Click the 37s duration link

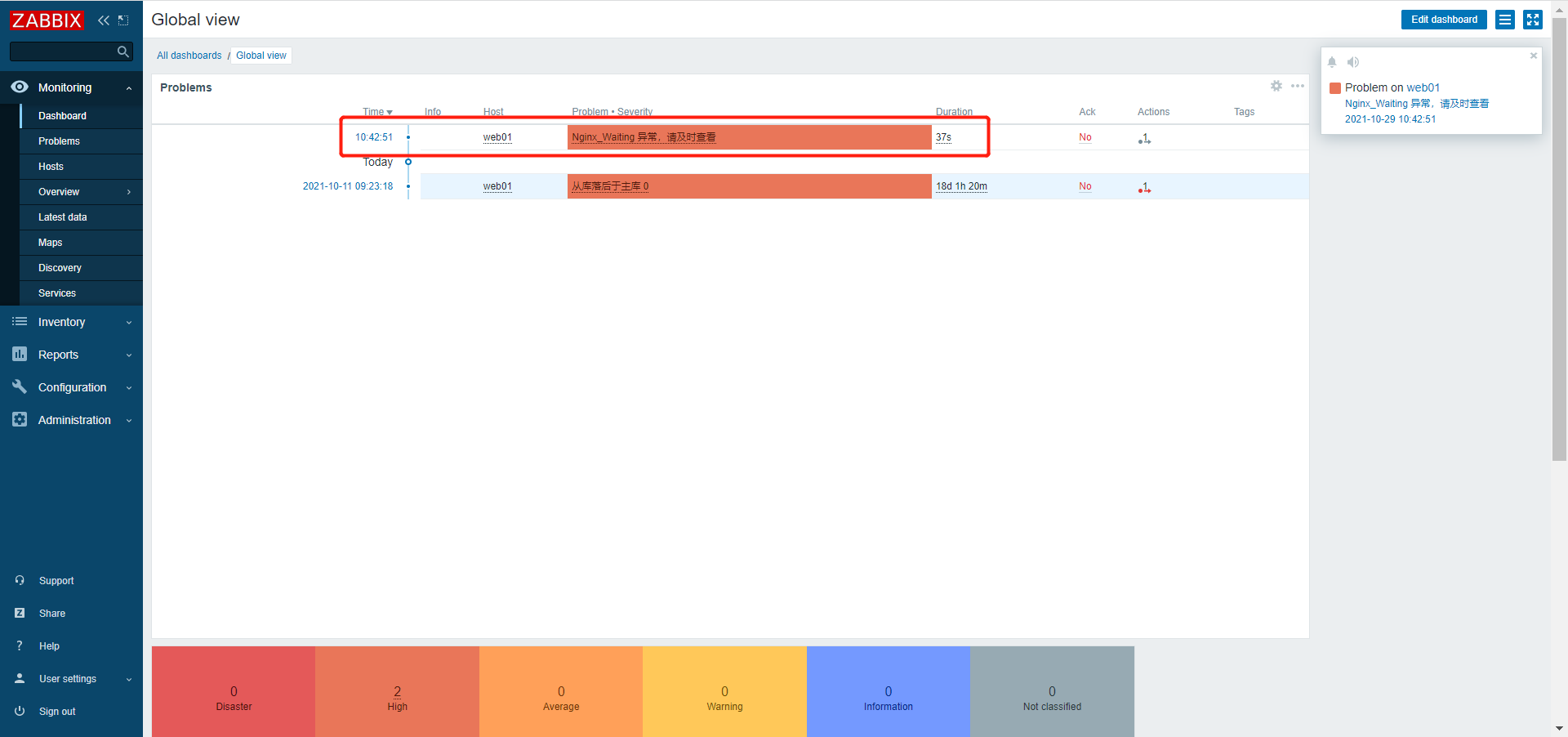pos(943,137)
